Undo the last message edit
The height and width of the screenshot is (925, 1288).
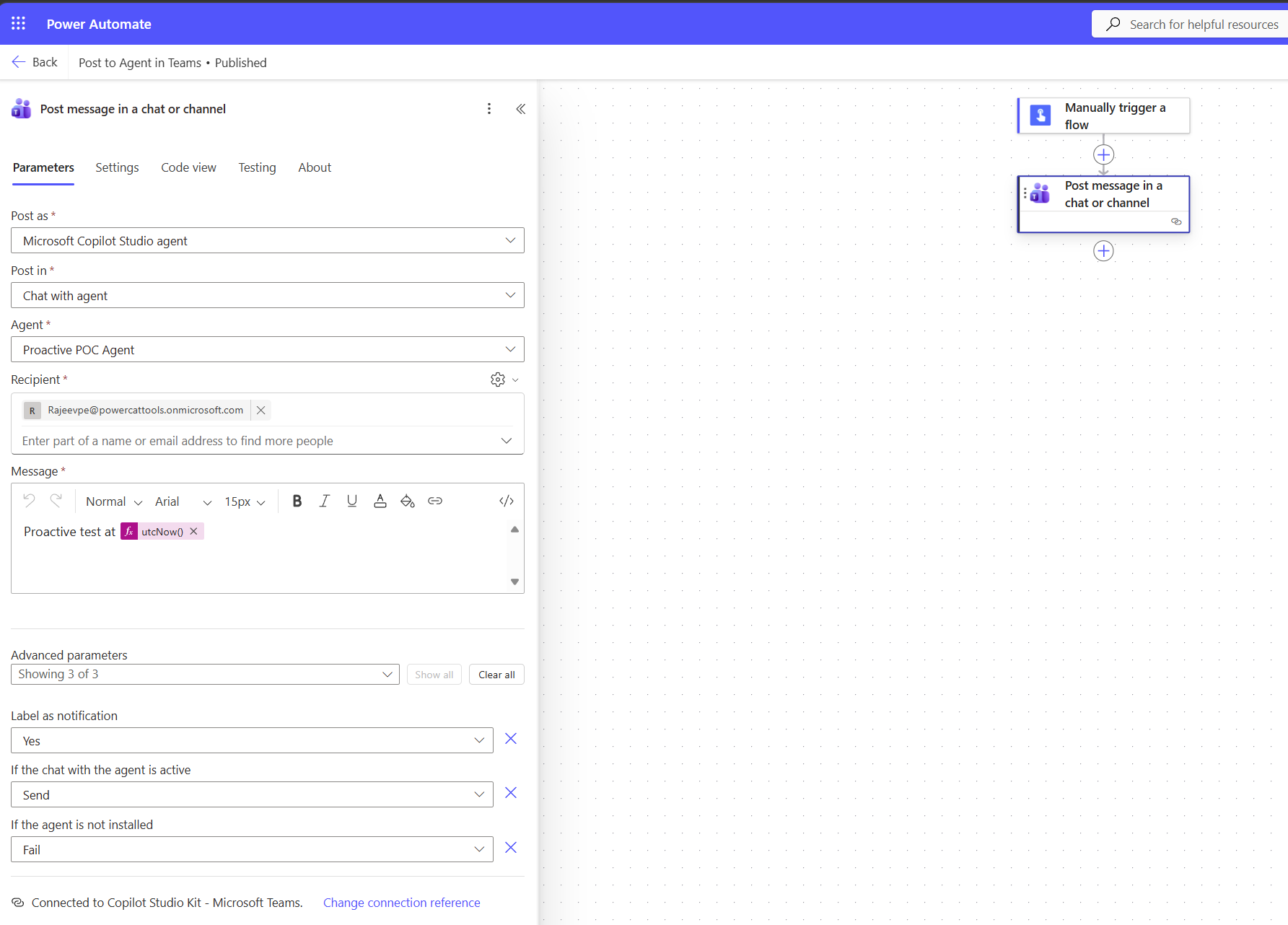pyautogui.click(x=29, y=501)
